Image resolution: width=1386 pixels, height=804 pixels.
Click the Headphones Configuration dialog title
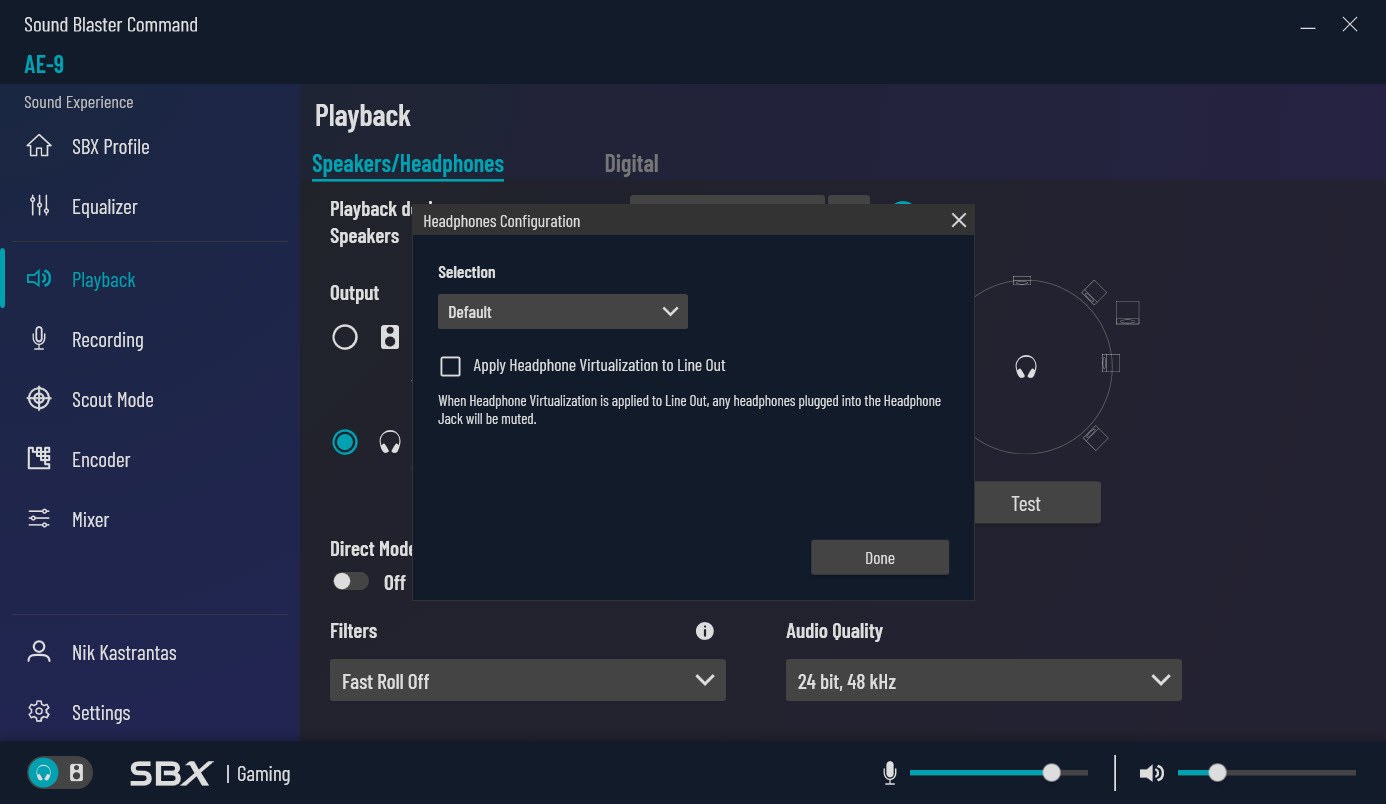501,221
